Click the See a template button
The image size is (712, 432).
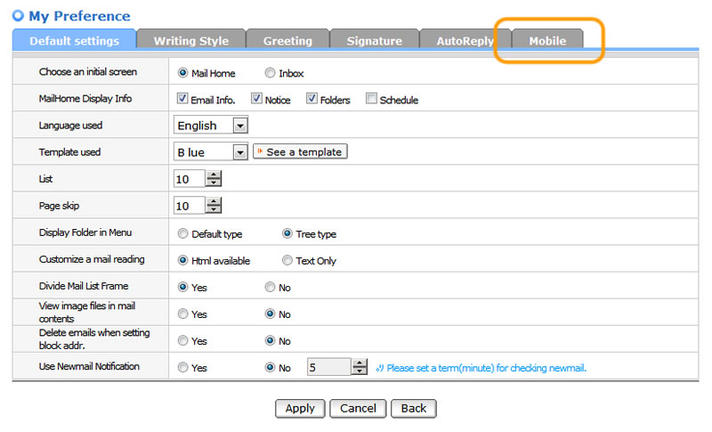(x=300, y=152)
